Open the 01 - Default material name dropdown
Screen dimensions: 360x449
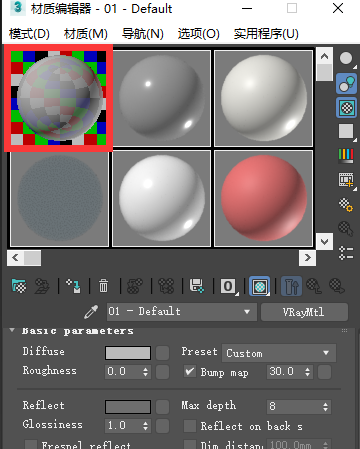182,312
